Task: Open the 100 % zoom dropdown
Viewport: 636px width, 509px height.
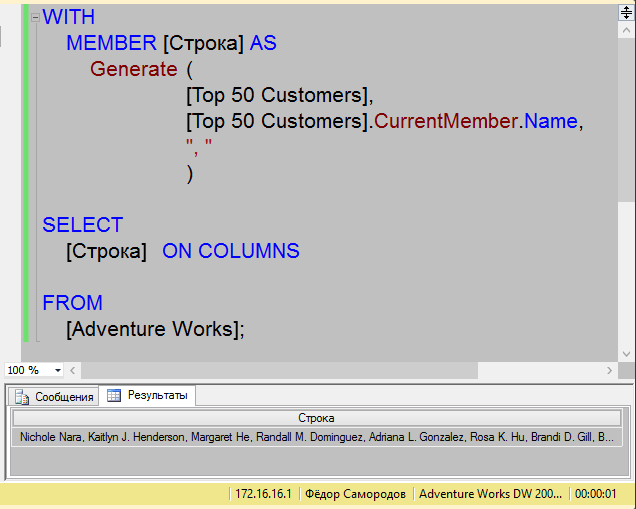Action: 58,370
